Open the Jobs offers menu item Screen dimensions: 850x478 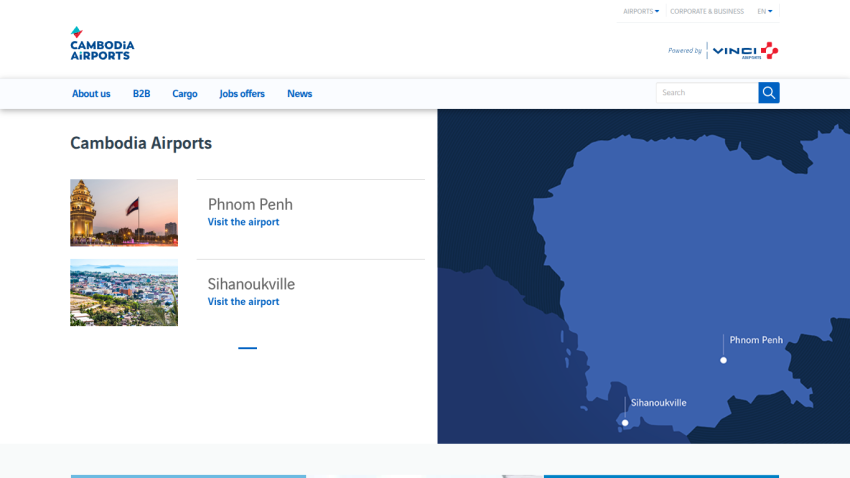coord(242,94)
